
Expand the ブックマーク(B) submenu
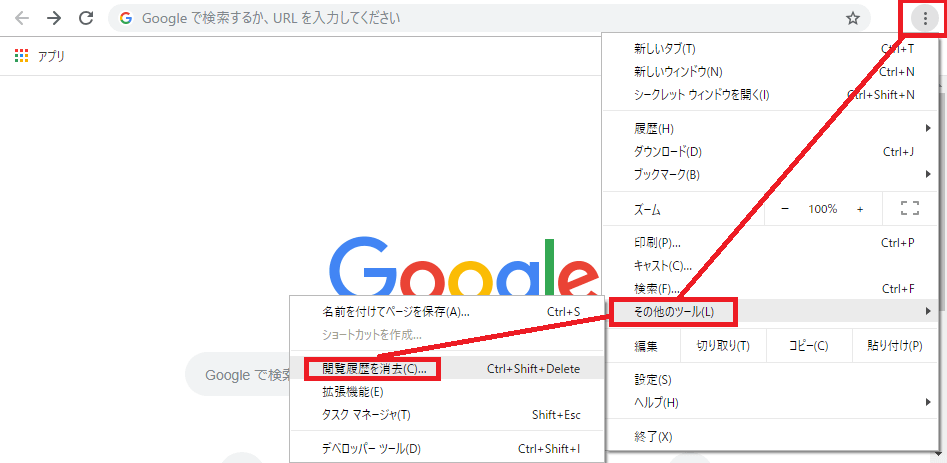(769, 174)
